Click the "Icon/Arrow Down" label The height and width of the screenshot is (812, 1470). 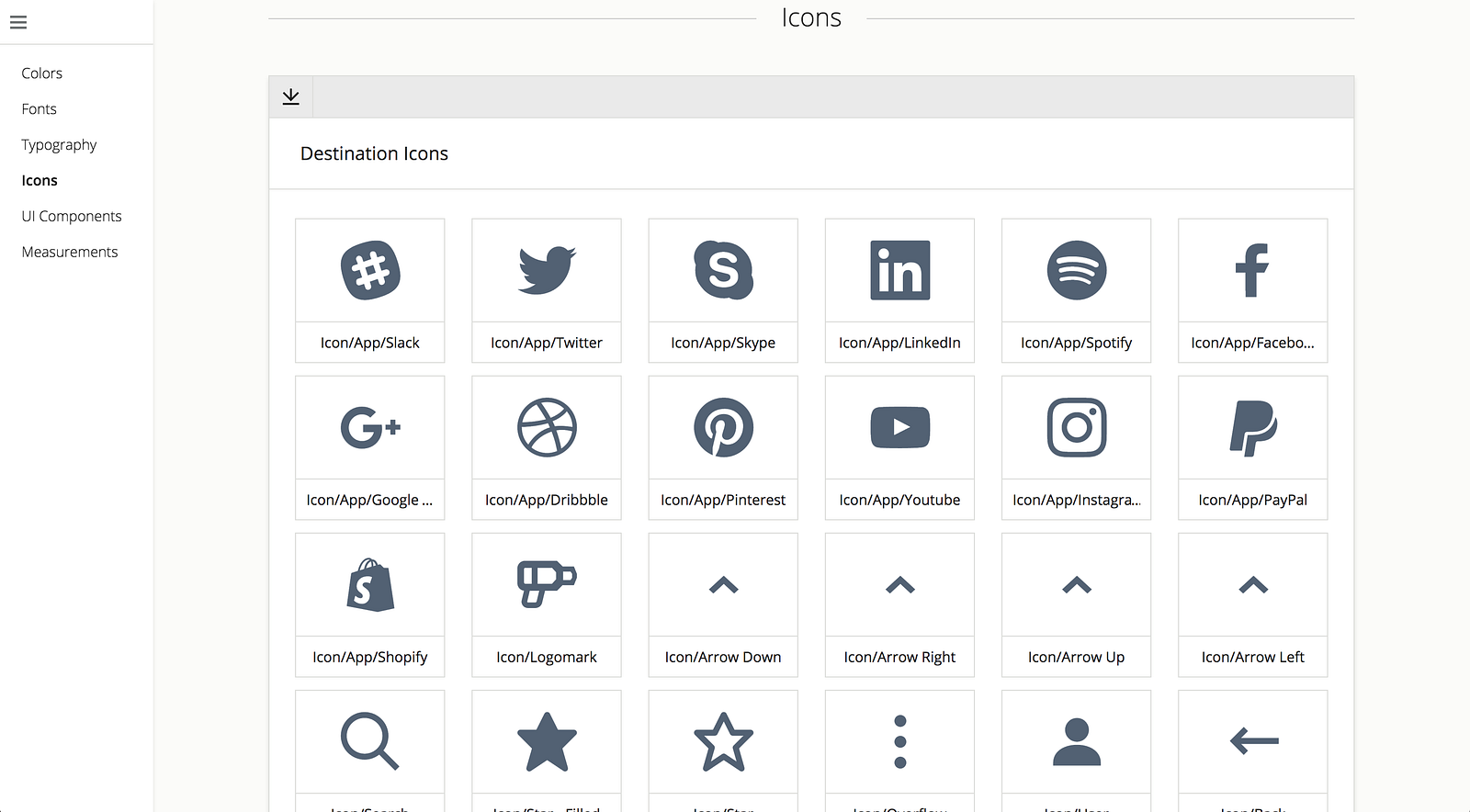[723, 657]
